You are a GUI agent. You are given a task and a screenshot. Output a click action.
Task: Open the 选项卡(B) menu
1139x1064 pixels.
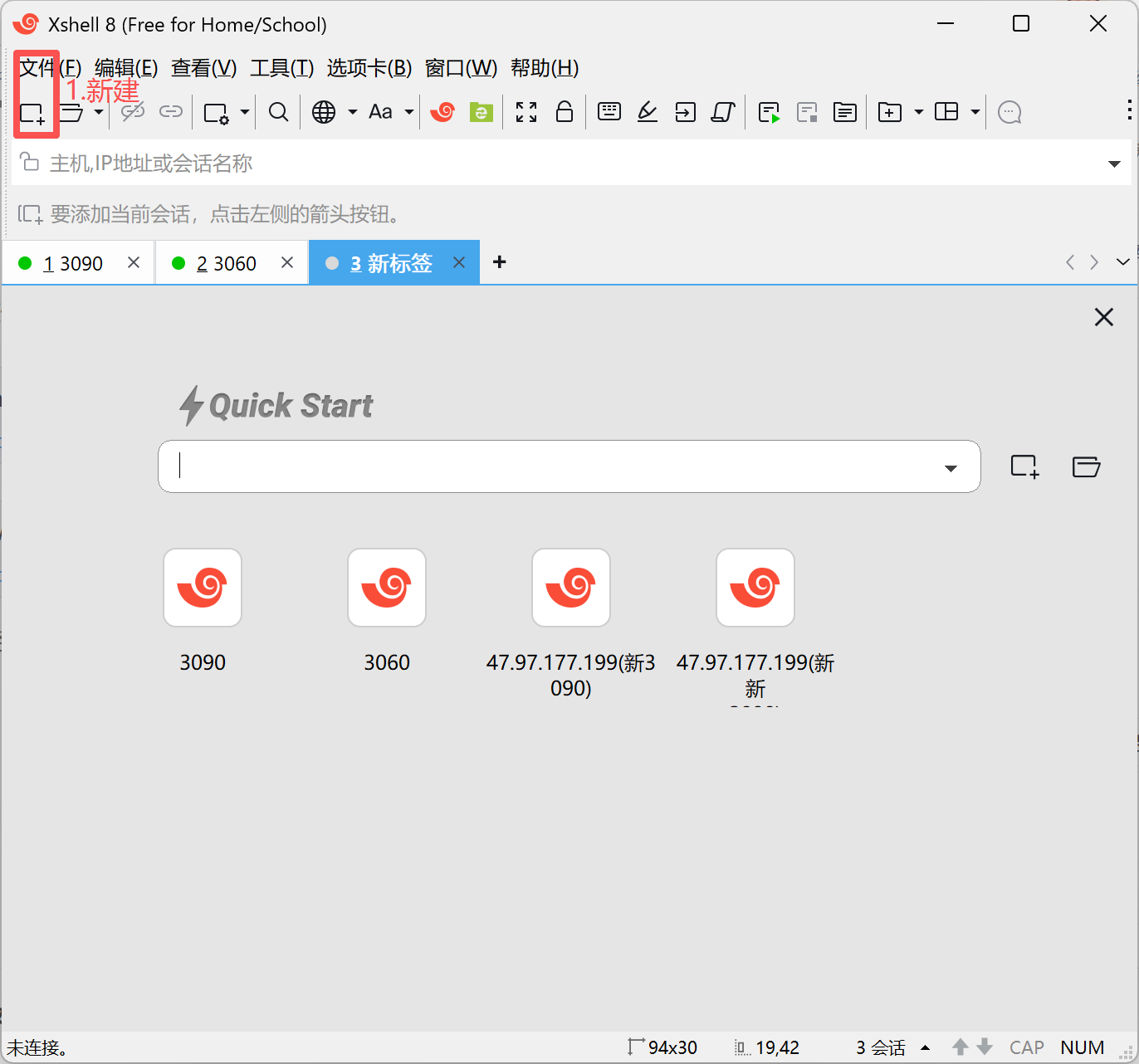[x=369, y=68]
